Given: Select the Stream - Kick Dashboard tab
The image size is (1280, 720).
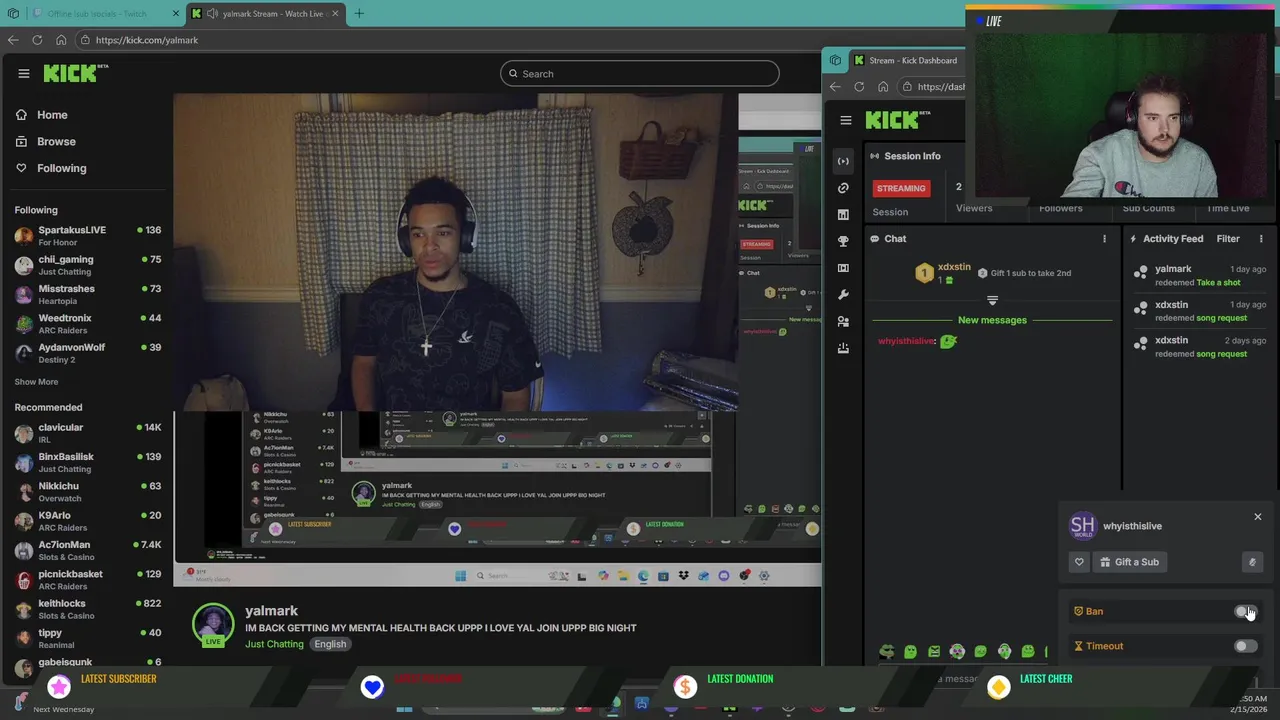Looking at the screenshot, I should pyautogui.click(x=905, y=60).
